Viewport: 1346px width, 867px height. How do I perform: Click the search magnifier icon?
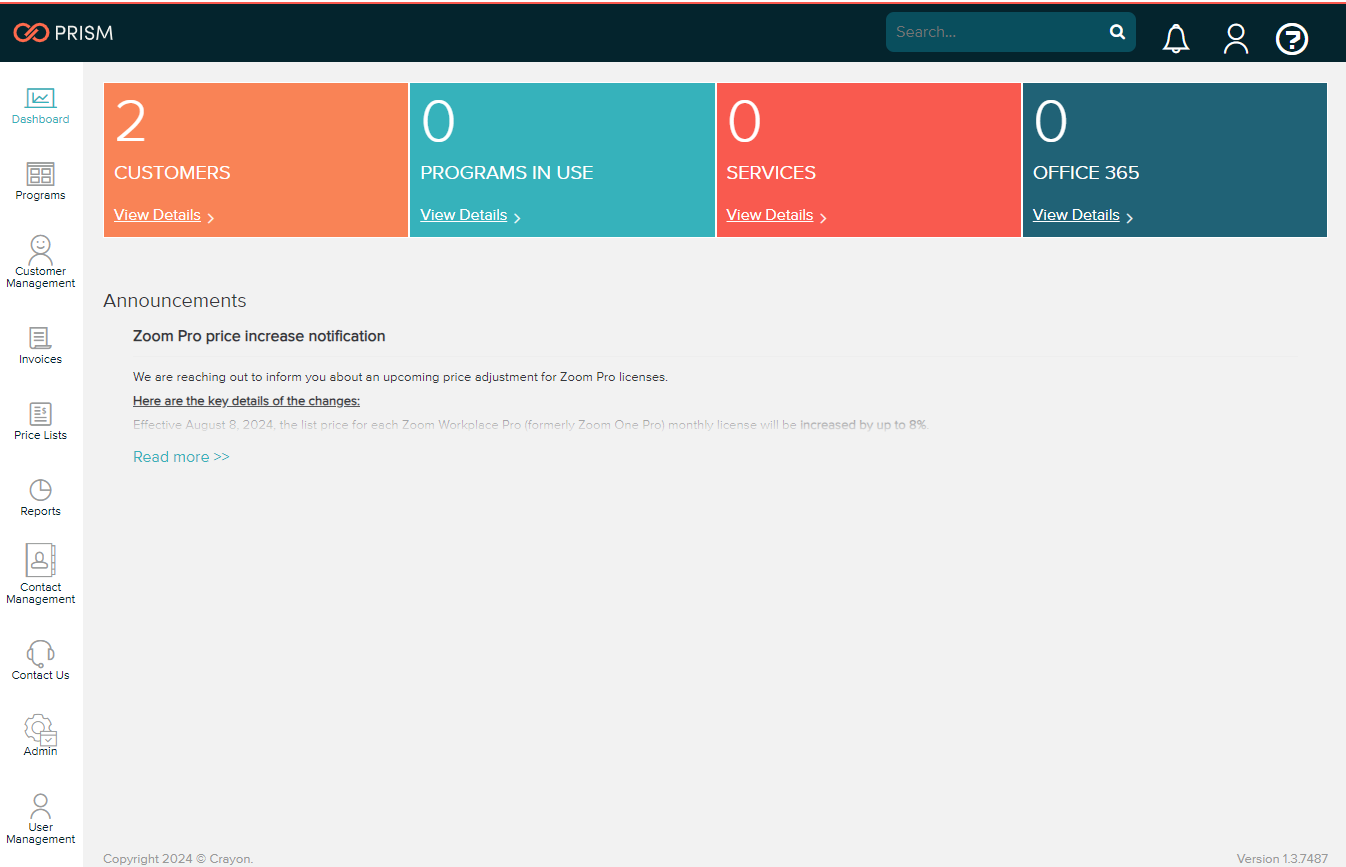pyautogui.click(x=1117, y=32)
